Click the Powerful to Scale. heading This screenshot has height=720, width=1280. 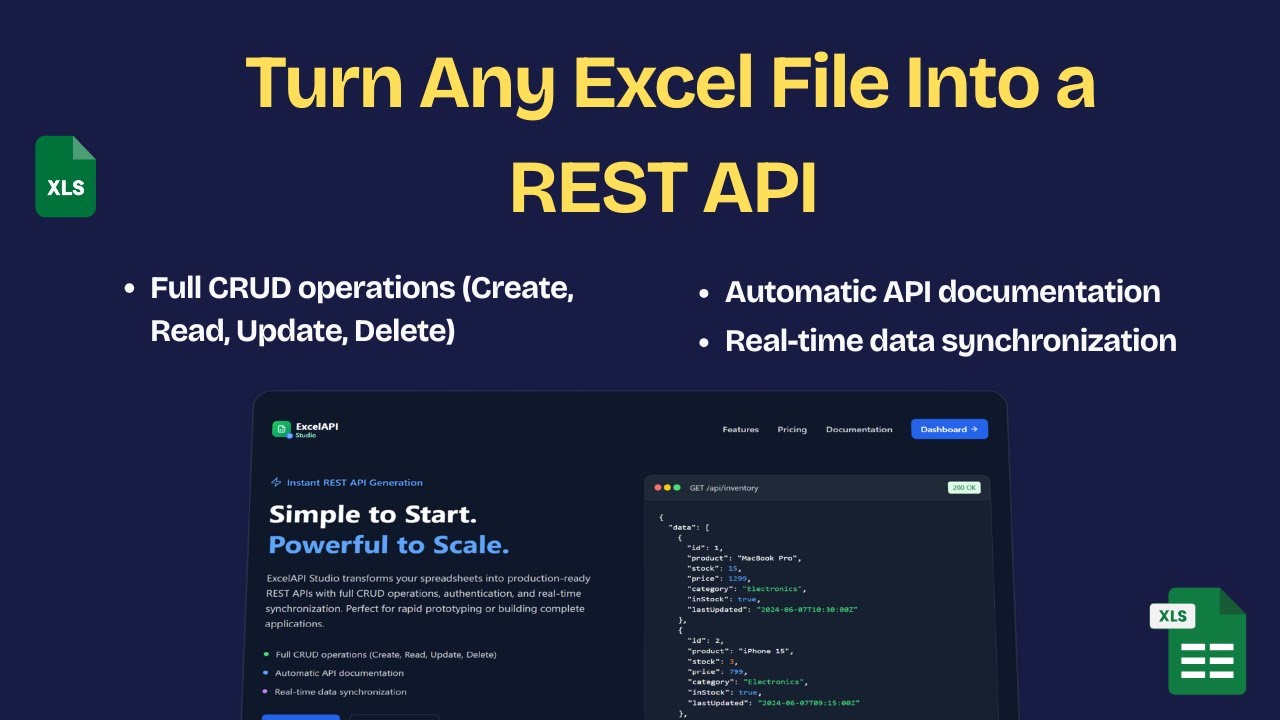click(389, 545)
